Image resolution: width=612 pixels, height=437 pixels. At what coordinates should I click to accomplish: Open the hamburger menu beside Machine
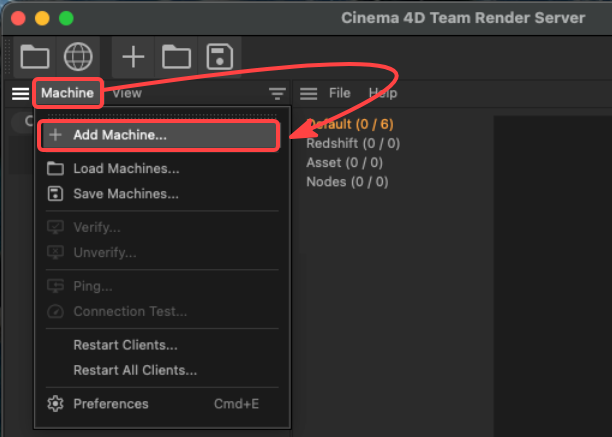tap(20, 94)
